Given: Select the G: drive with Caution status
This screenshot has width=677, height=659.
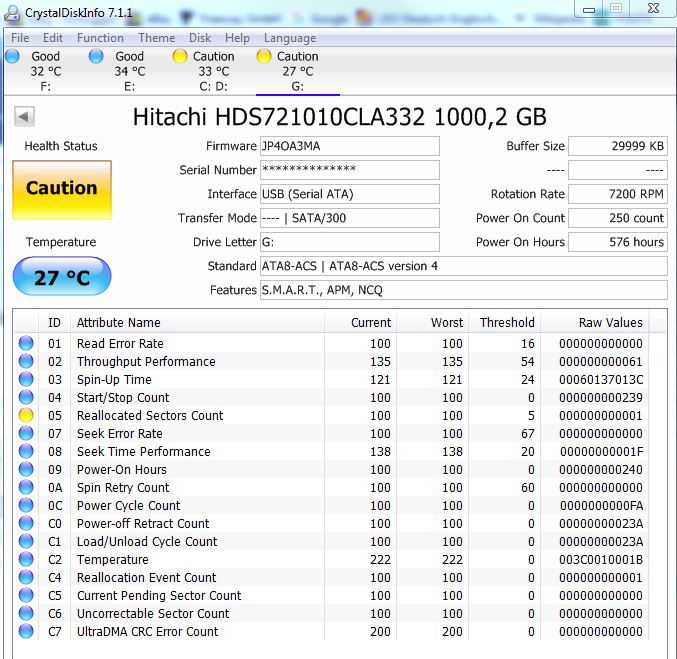Looking at the screenshot, I should coord(297,71).
